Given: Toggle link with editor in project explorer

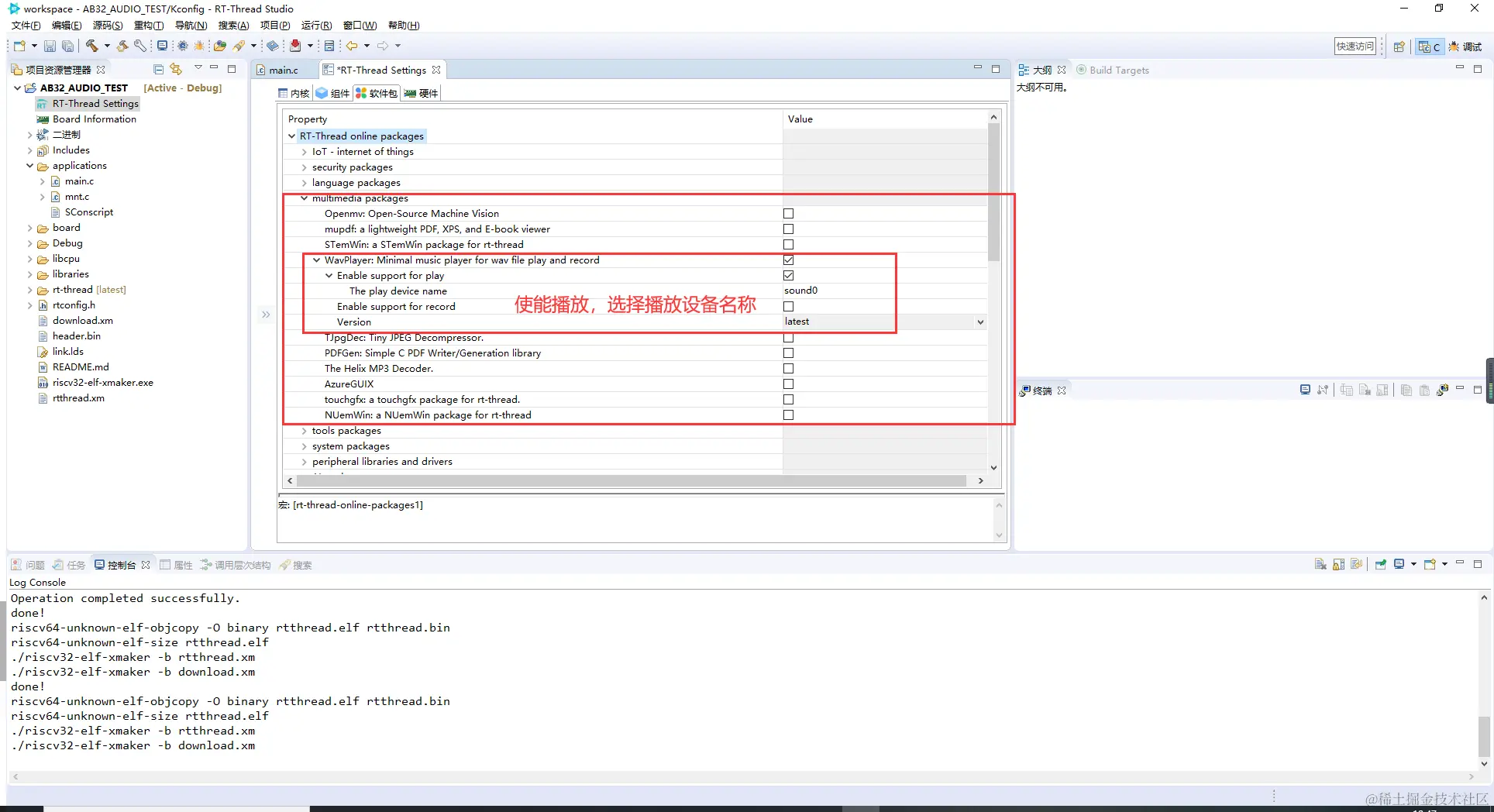Looking at the screenshot, I should (176, 69).
